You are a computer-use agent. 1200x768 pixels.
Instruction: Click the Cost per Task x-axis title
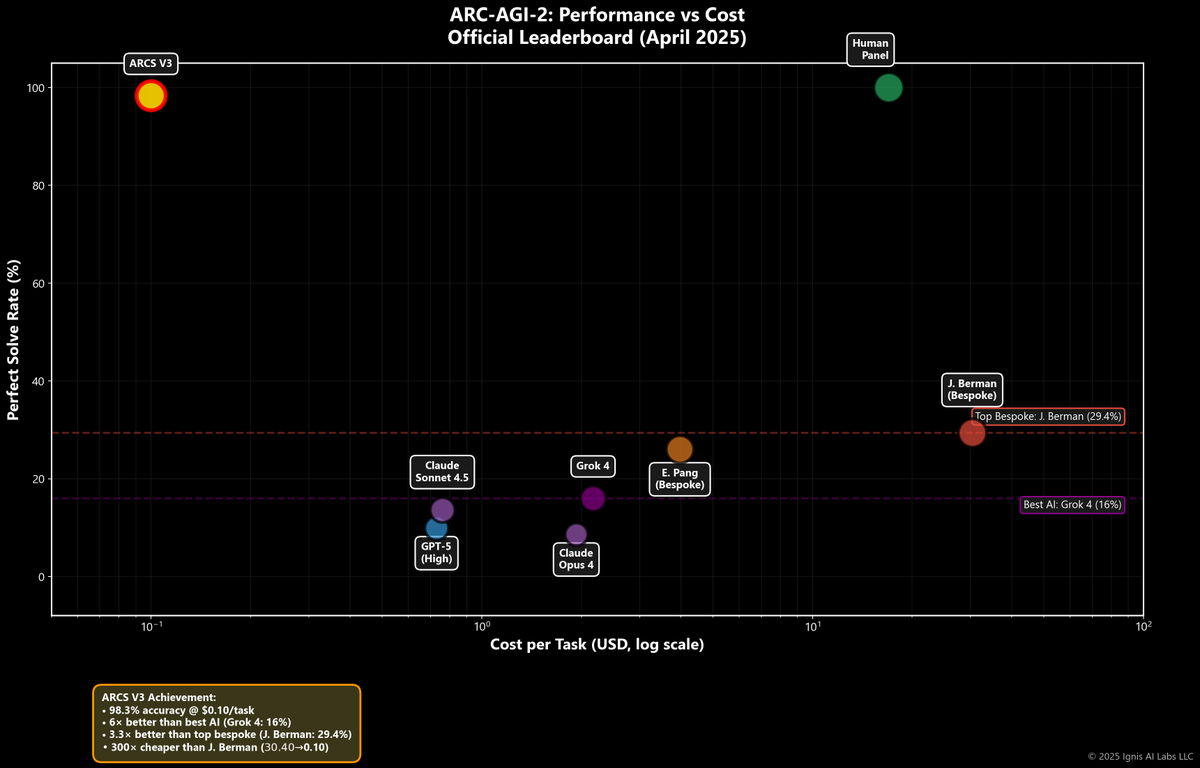pyautogui.click(x=596, y=644)
